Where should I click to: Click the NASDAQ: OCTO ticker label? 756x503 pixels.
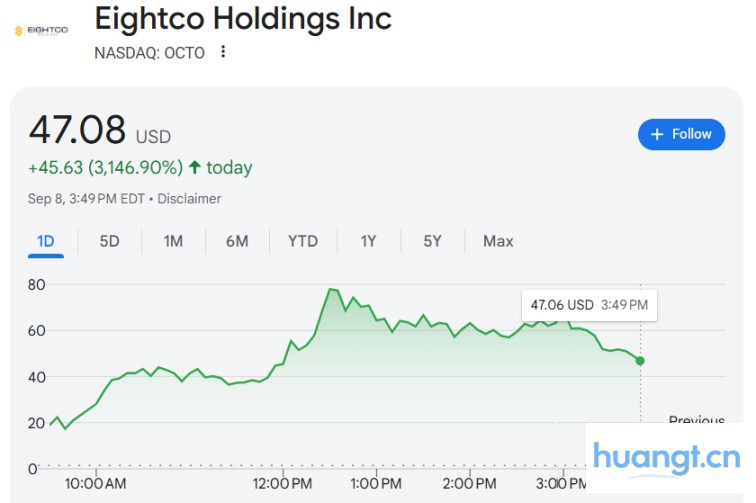click(x=149, y=53)
